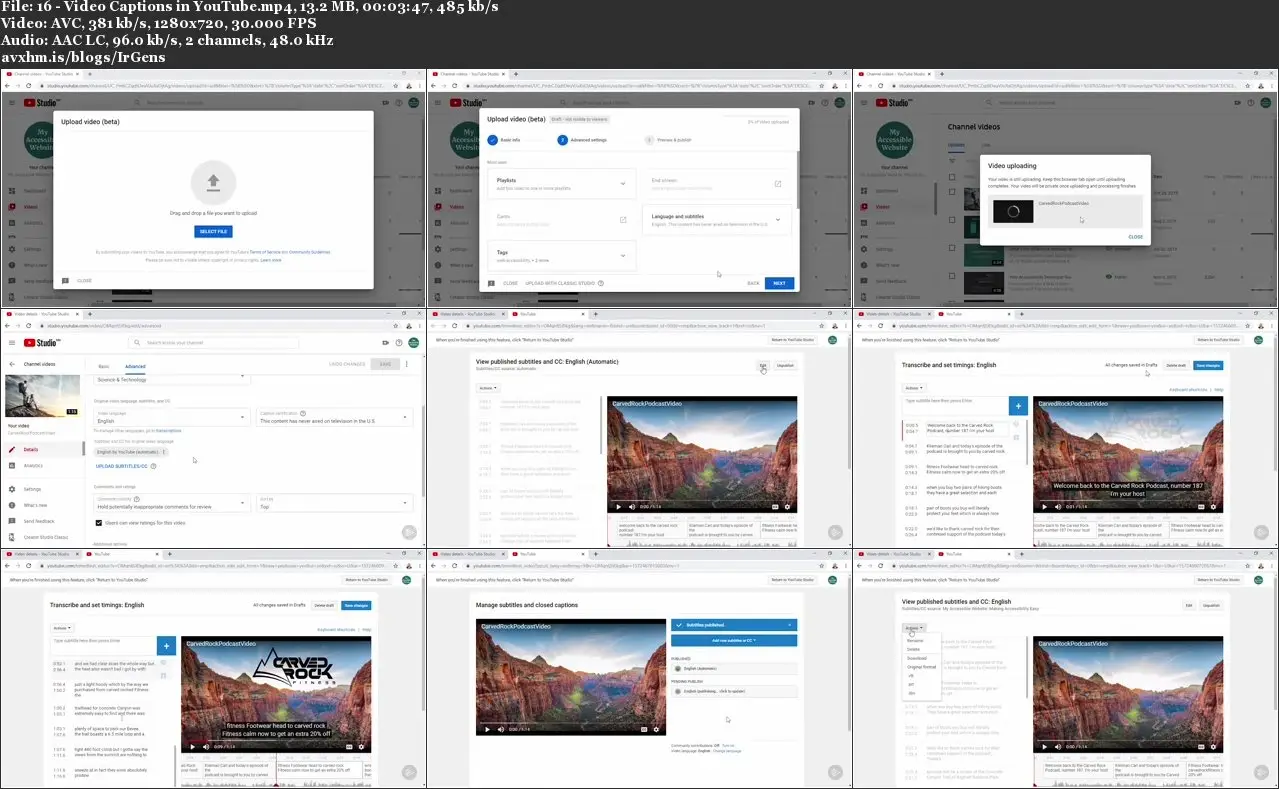The width and height of the screenshot is (1279, 789).
Task: Click the CarvedRockPodcastVideo uploading thumbnail
Action: click(x=1012, y=212)
